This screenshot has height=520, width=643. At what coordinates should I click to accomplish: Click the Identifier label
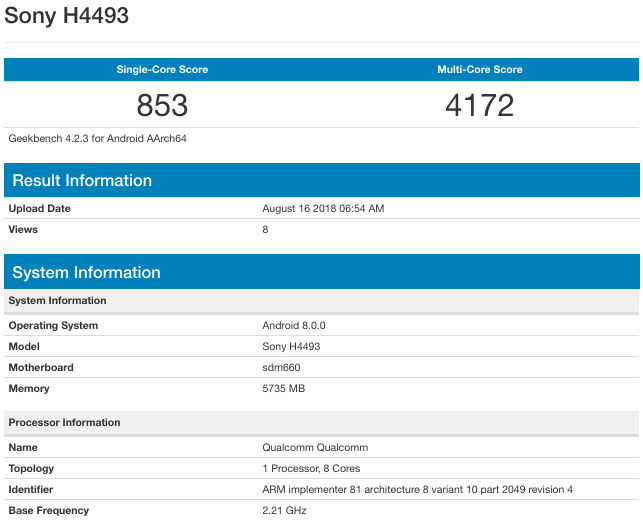point(31,490)
